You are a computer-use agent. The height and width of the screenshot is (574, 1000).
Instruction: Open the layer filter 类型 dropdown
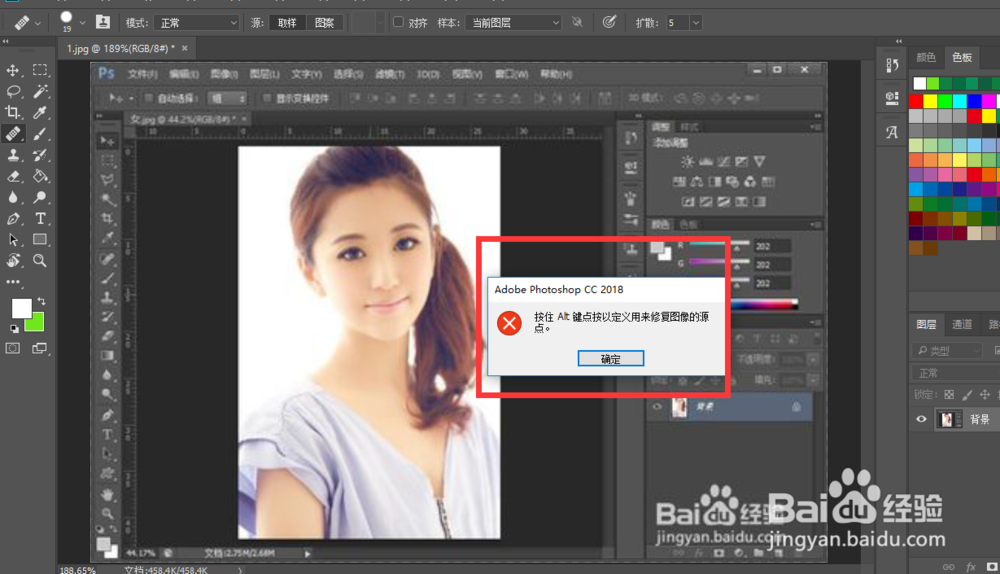pos(947,351)
